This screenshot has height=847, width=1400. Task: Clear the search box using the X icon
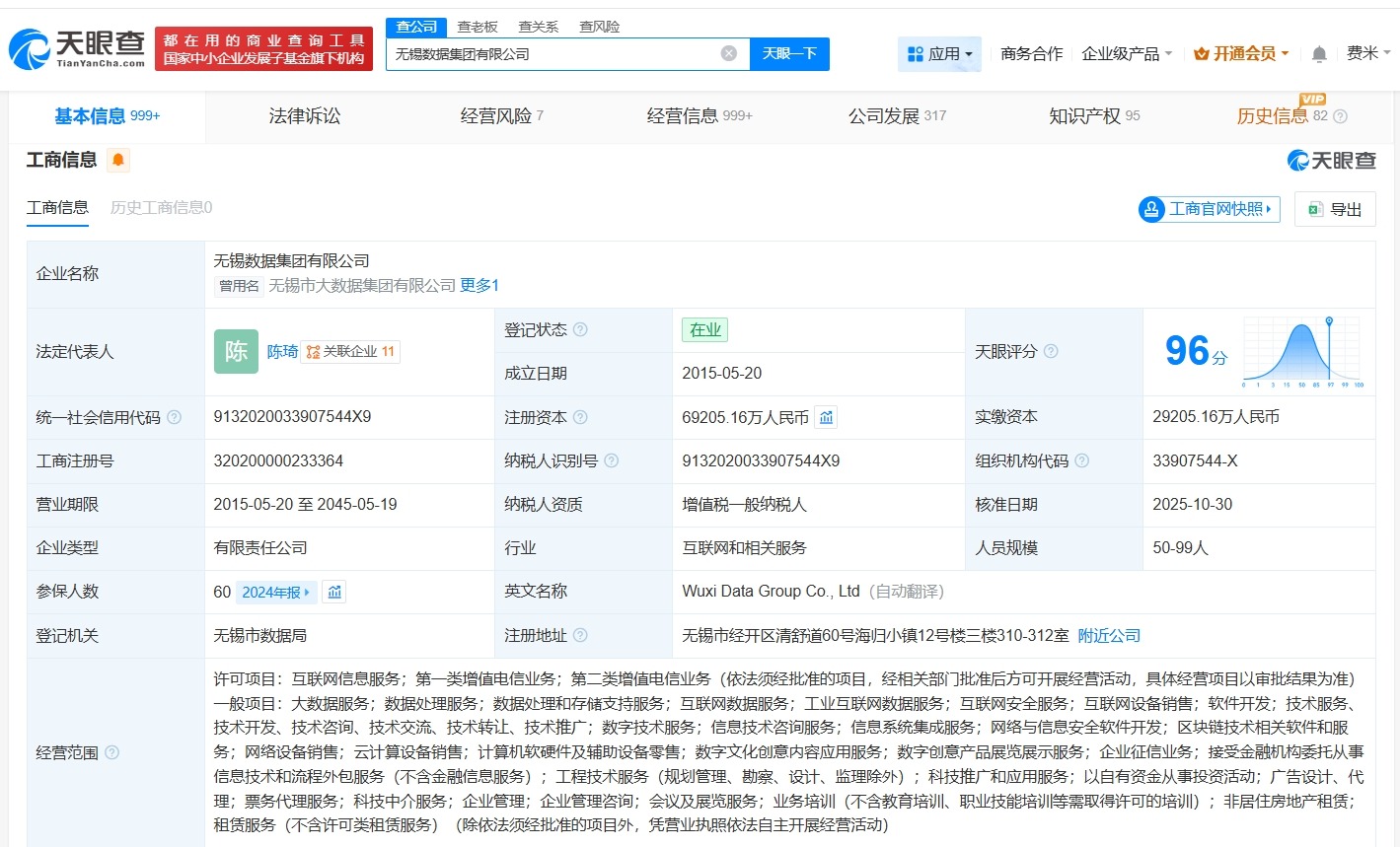point(728,54)
